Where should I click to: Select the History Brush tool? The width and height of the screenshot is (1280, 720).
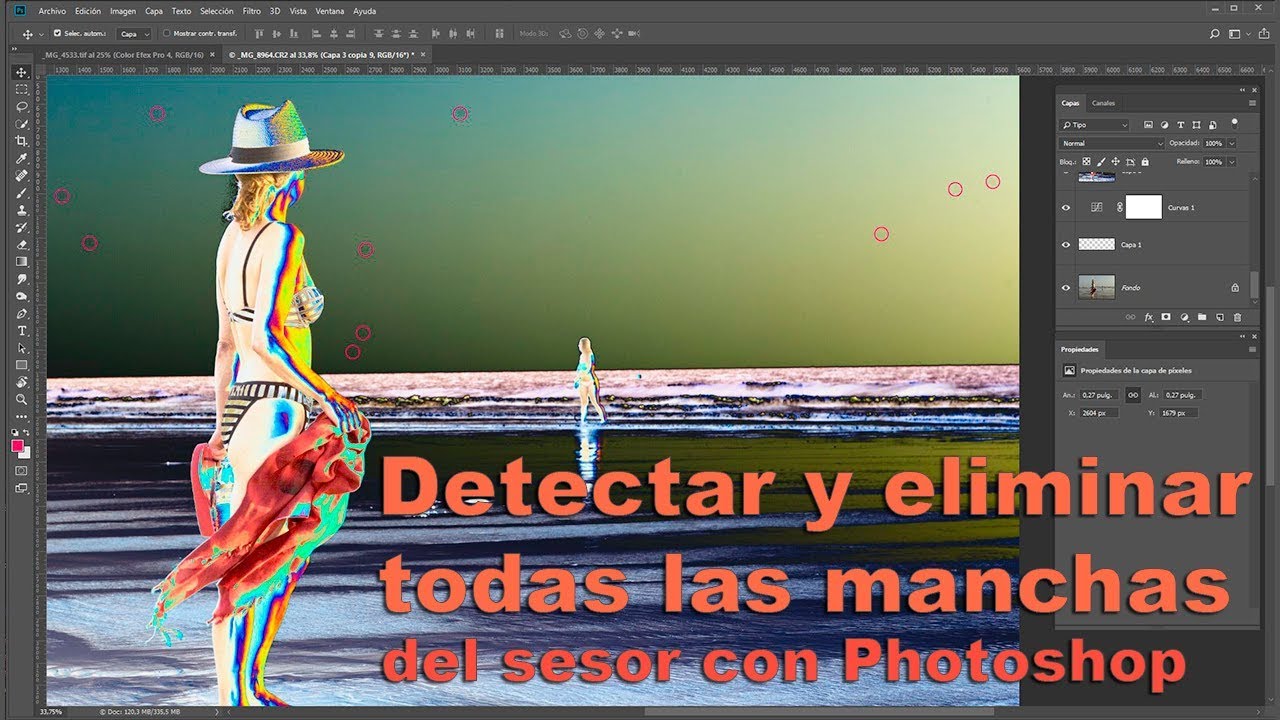tap(22, 227)
